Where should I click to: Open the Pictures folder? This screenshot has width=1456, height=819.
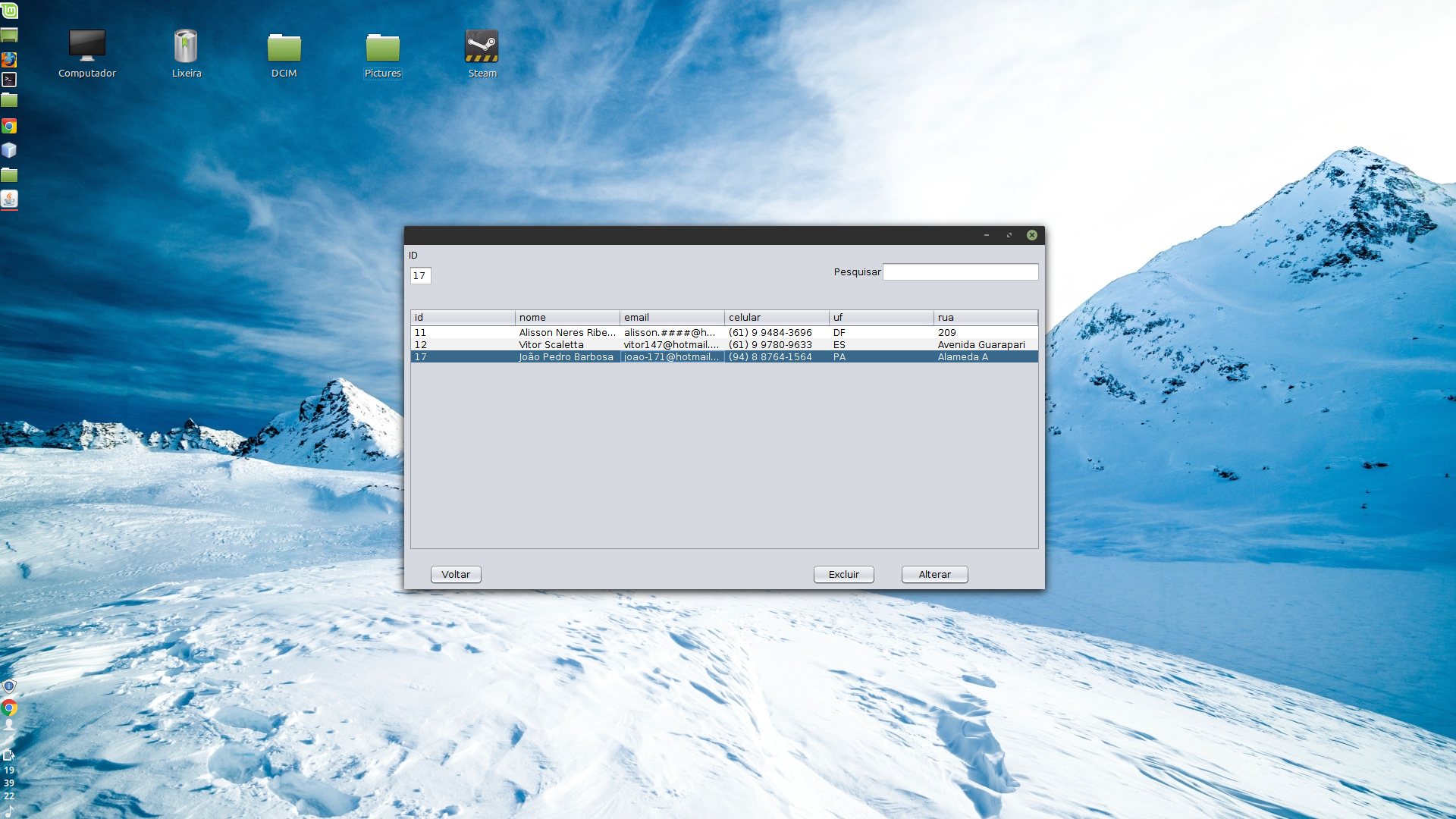click(383, 53)
